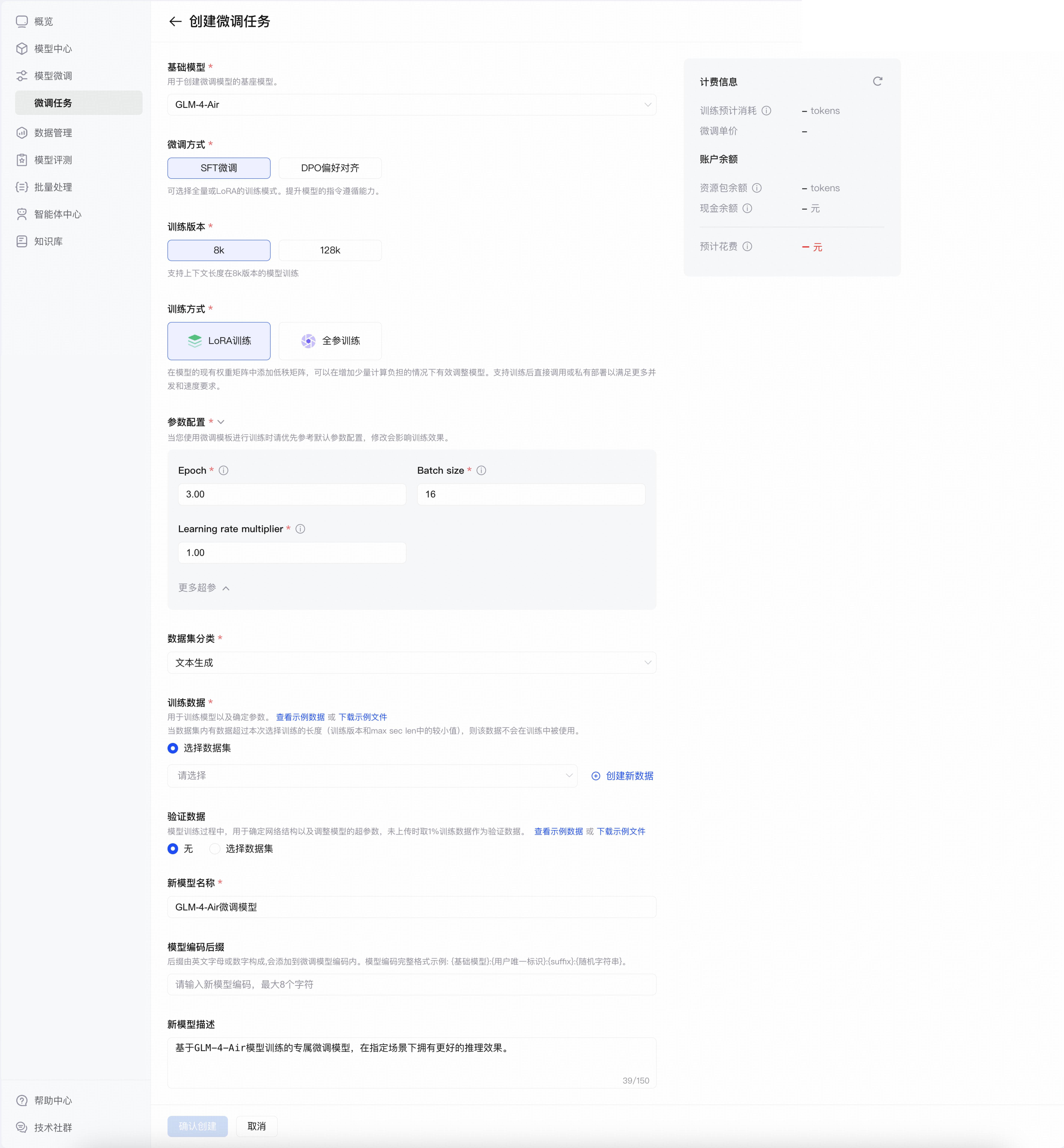1064x1148 pixels.
Task: Click info icon beside Learning rate multiplier
Action: click(x=301, y=529)
